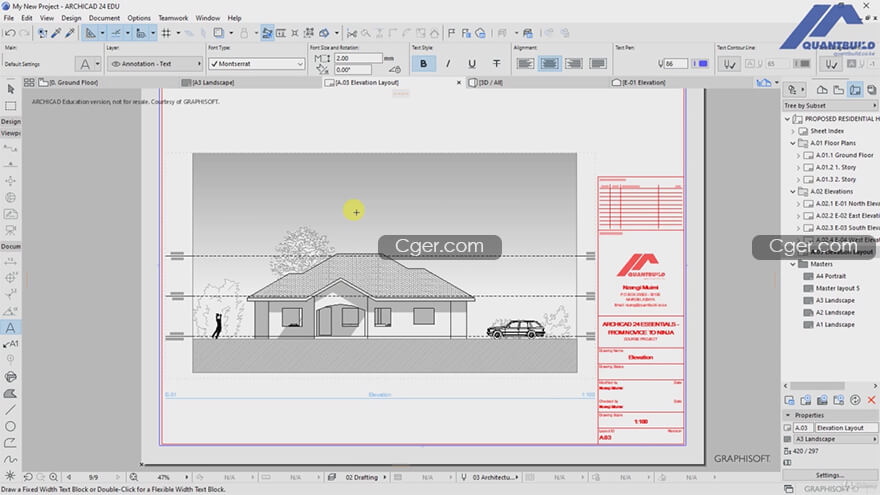Select the Circle tool in toolbox
This screenshot has height=495, width=880.
(x=10, y=426)
